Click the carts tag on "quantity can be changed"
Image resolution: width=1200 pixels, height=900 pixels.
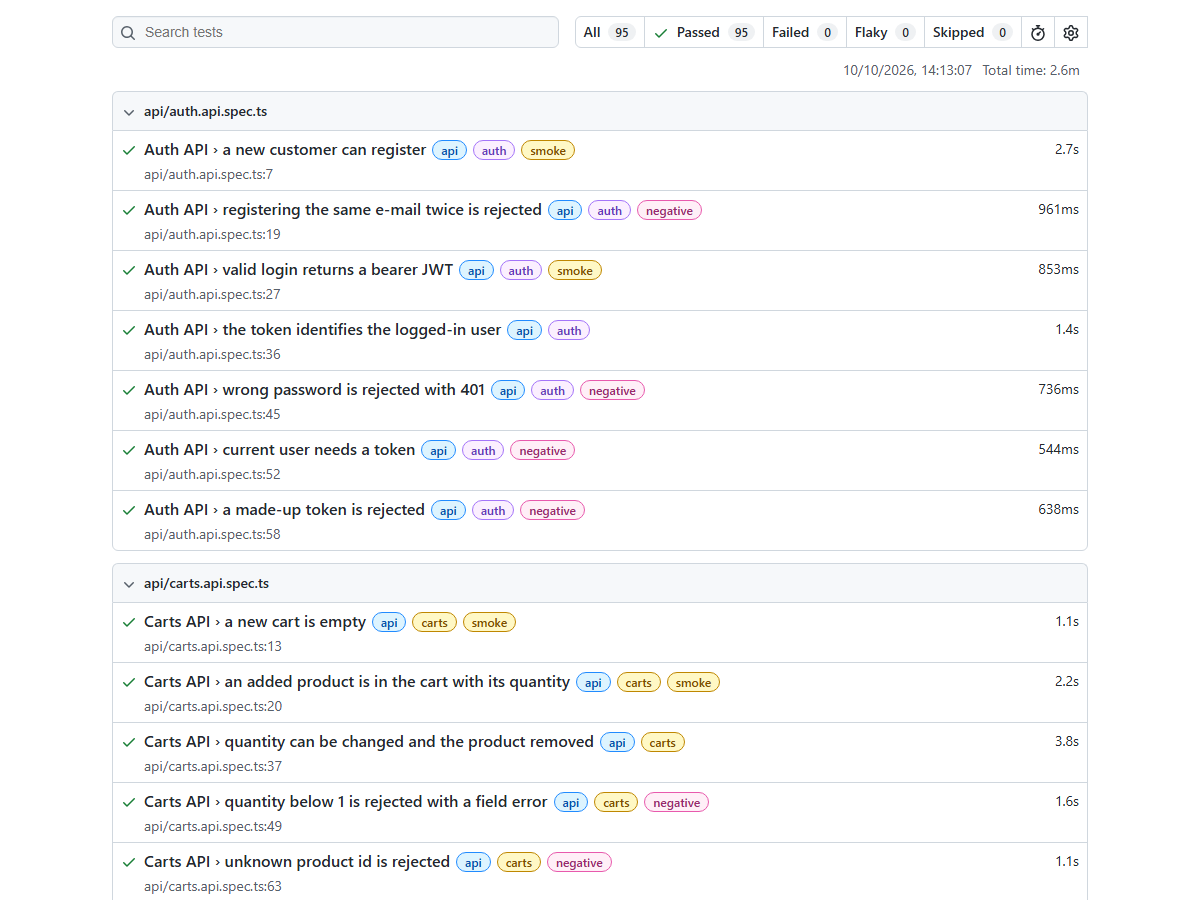click(x=662, y=743)
